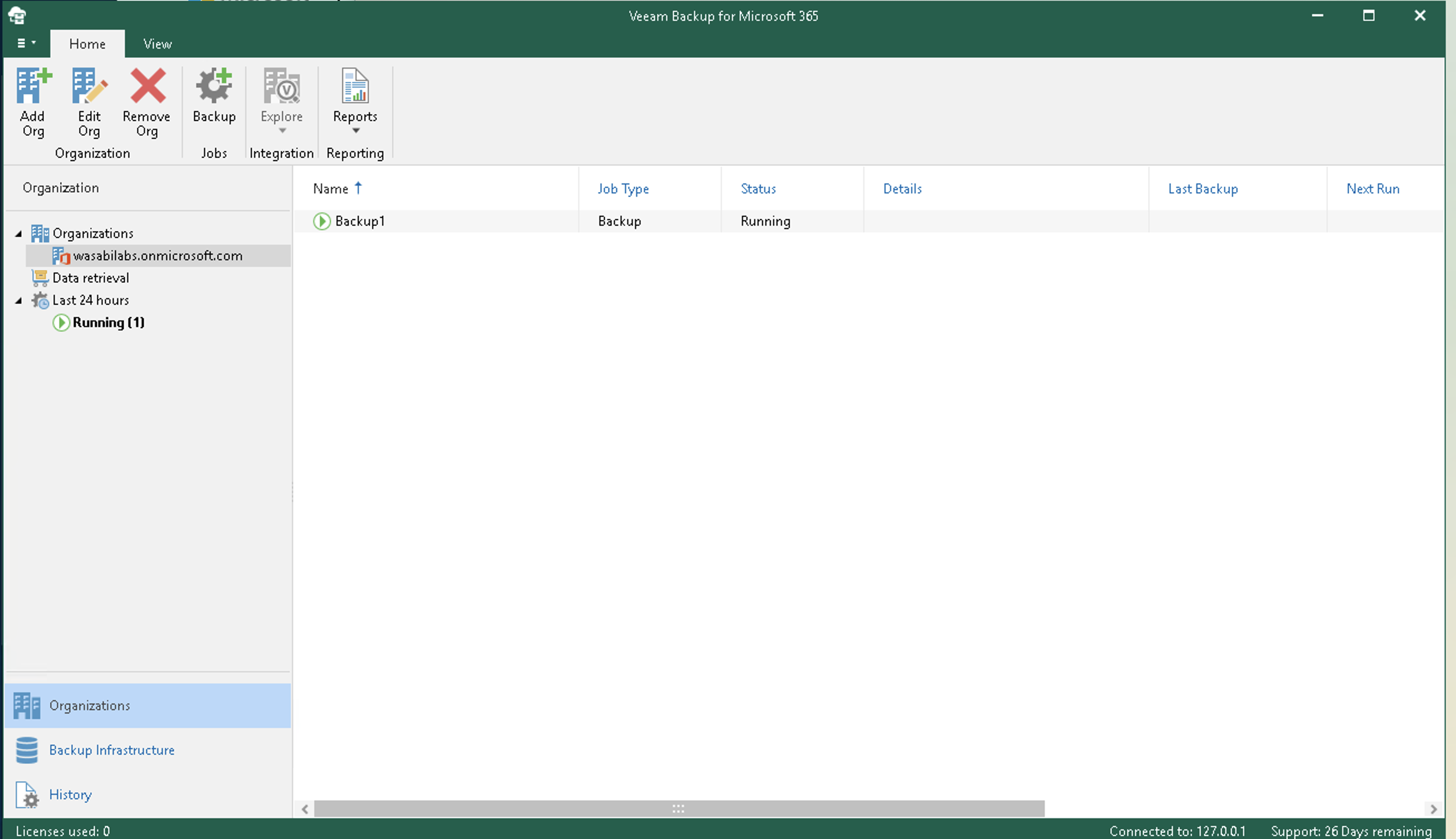Screen dimensions: 1456x839
Task: Open the Reports dropdown arrow
Action: pos(356,131)
